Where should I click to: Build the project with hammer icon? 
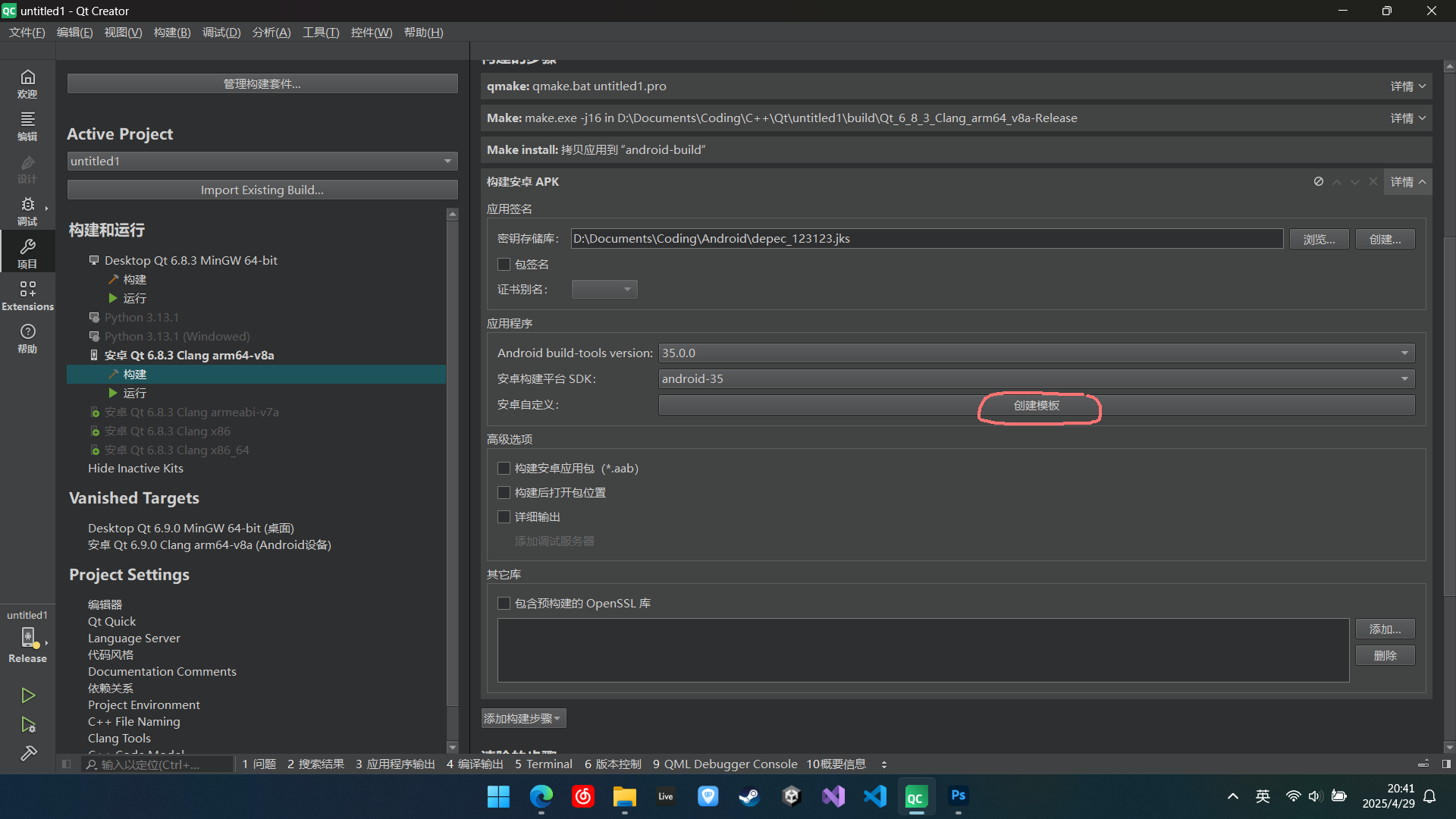pos(28,753)
